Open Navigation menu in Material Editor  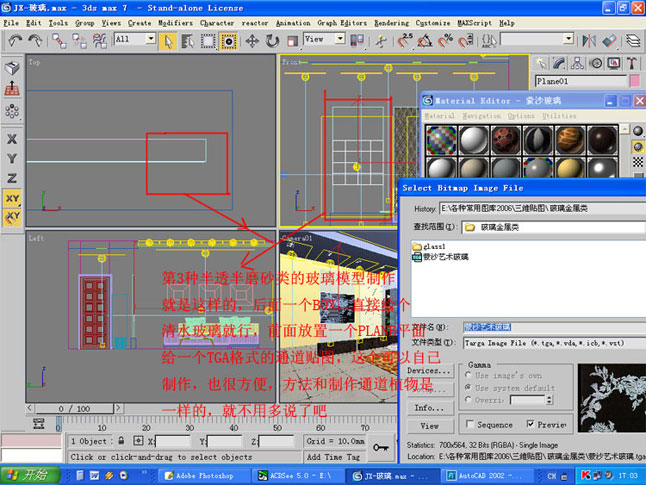[x=481, y=116]
